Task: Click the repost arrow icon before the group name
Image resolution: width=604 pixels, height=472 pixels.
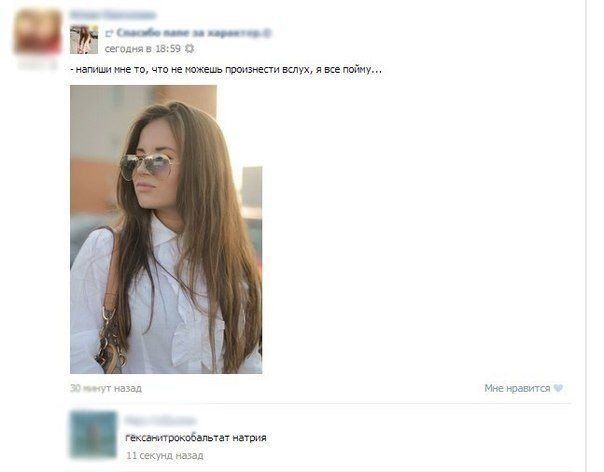Action: (109, 34)
